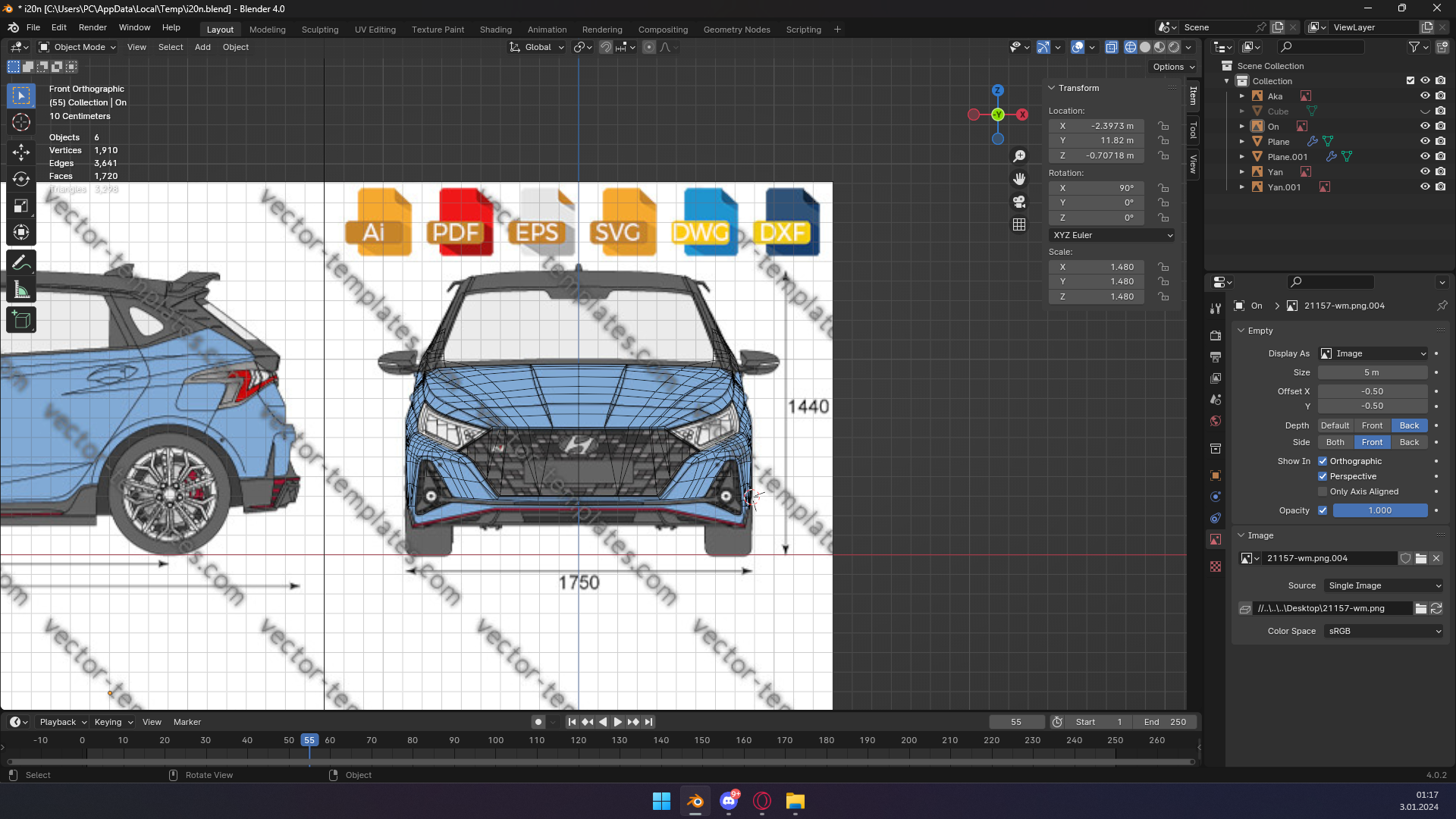
Task: Adjust the Opacity slider
Action: pos(1379,510)
